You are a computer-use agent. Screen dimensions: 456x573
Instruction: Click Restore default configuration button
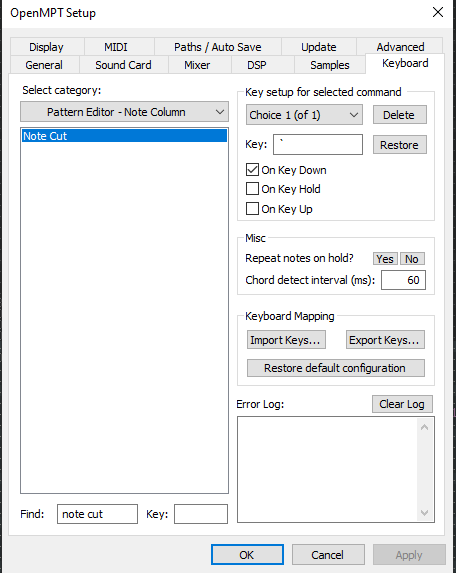tap(336, 368)
